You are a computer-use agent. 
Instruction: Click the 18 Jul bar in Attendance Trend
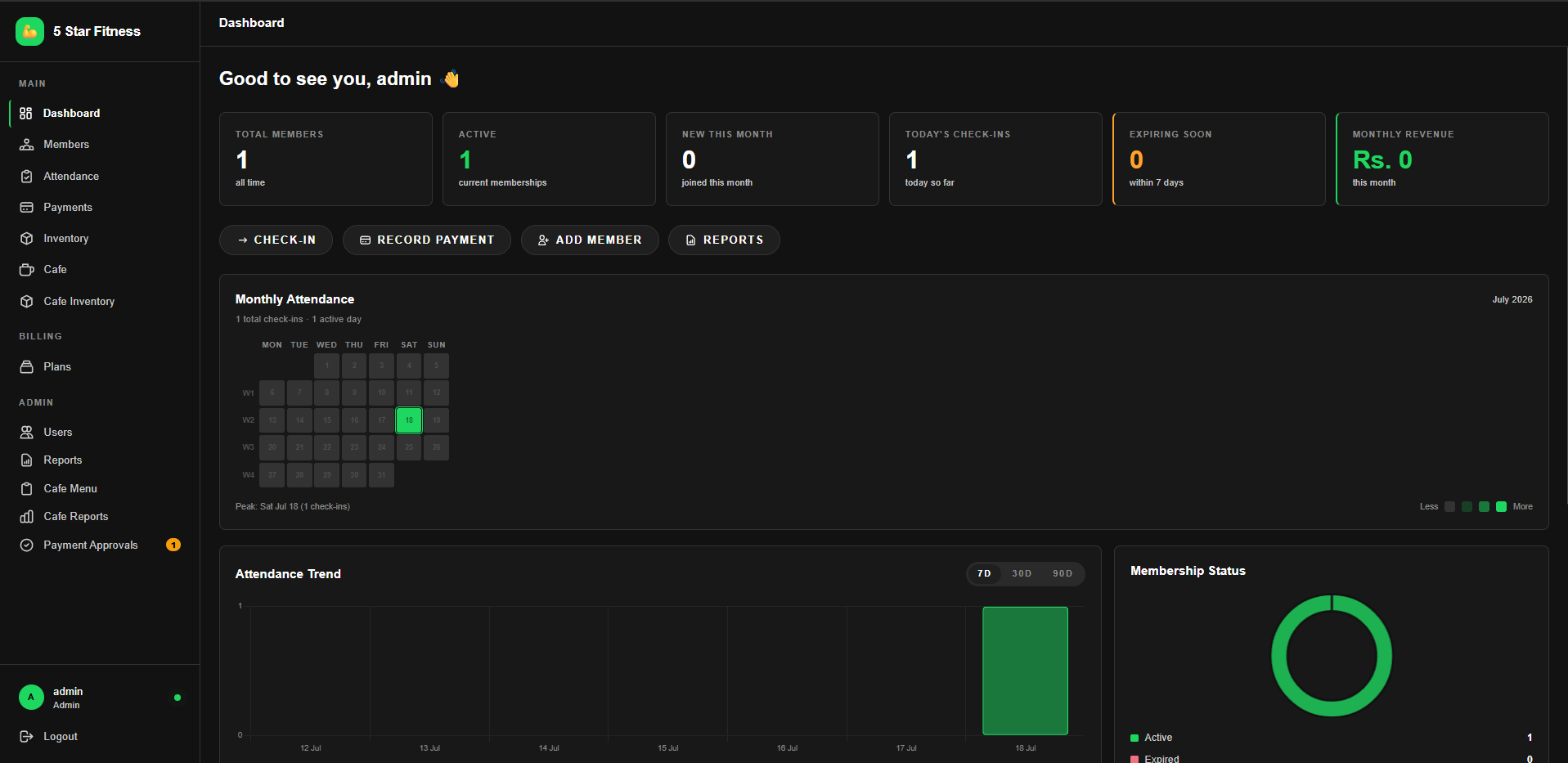click(1025, 671)
